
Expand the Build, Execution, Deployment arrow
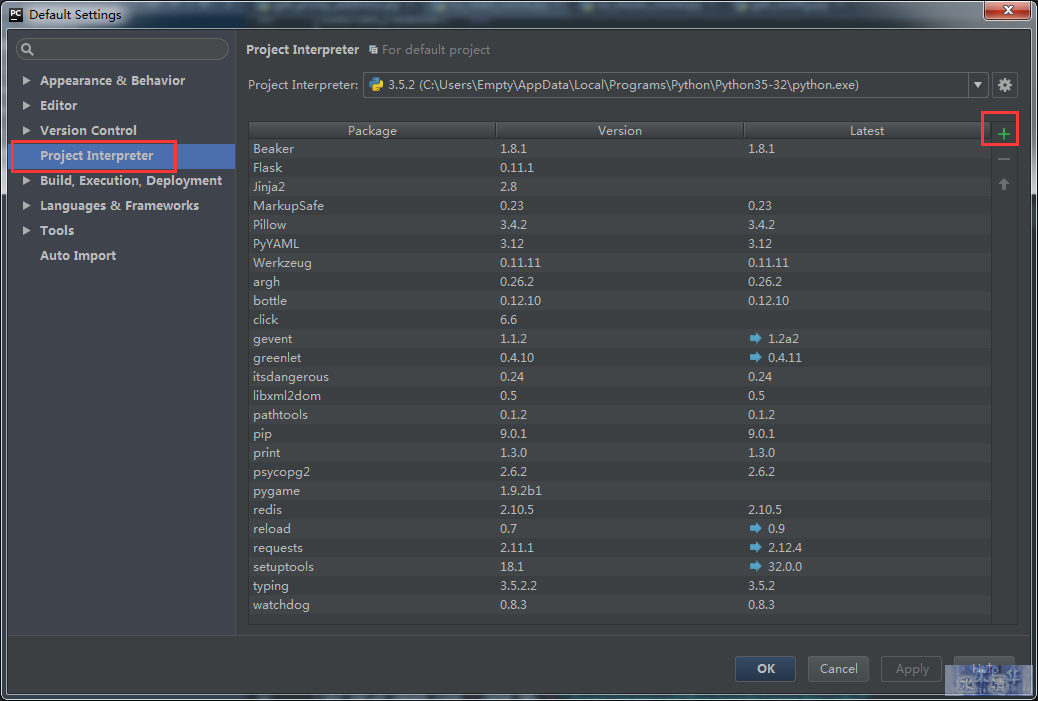26,180
